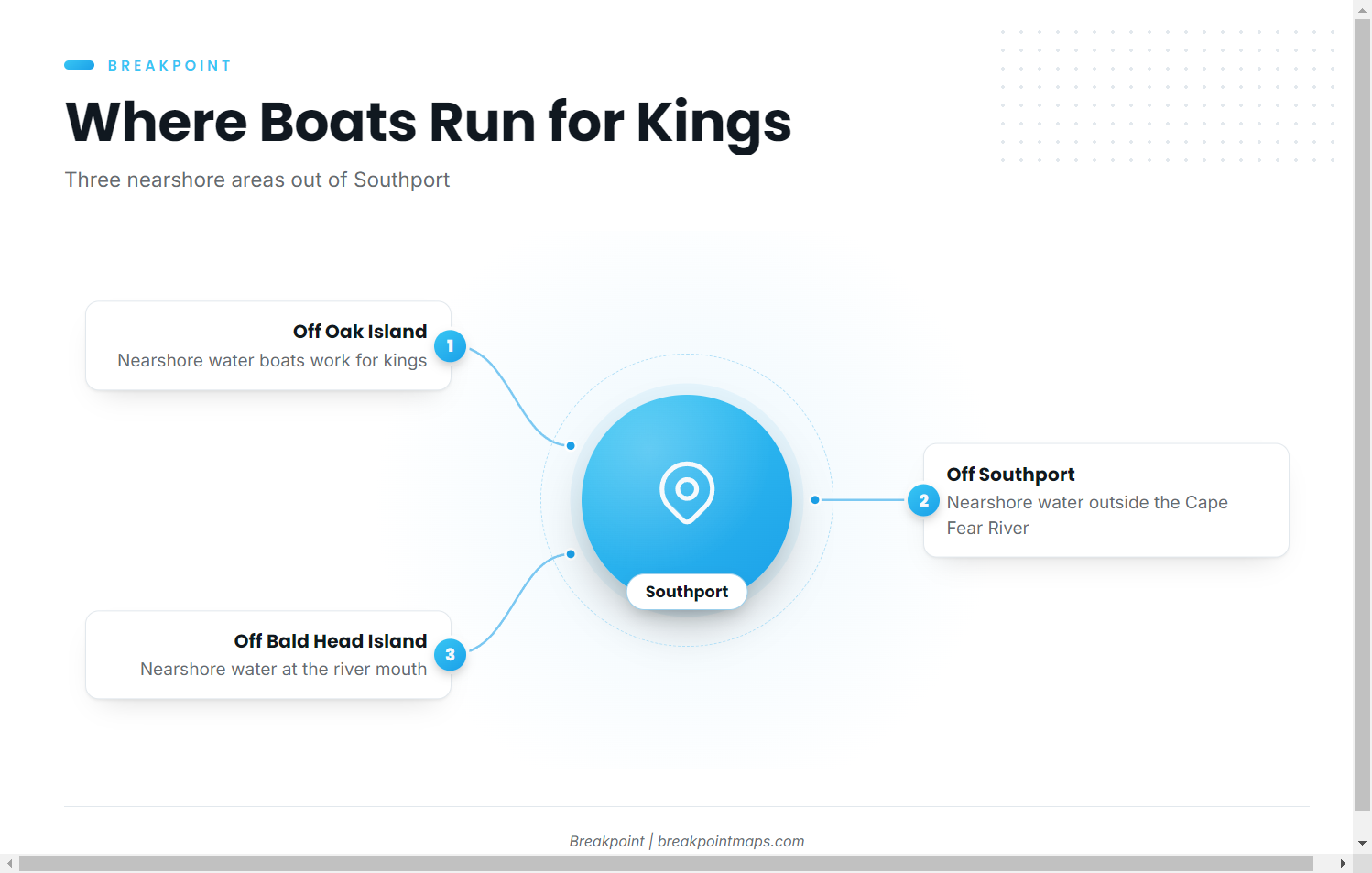The height and width of the screenshot is (873, 1372).
Task: Click "Nearshore water at the river mouth" text
Action: tap(283, 670)
